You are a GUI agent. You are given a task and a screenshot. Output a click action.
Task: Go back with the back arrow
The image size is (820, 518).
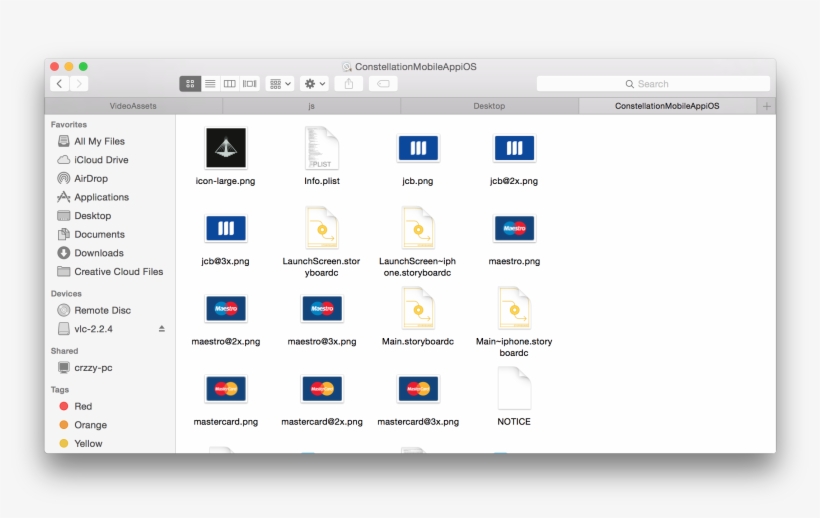pyautogui.click(x=60, y=84)
